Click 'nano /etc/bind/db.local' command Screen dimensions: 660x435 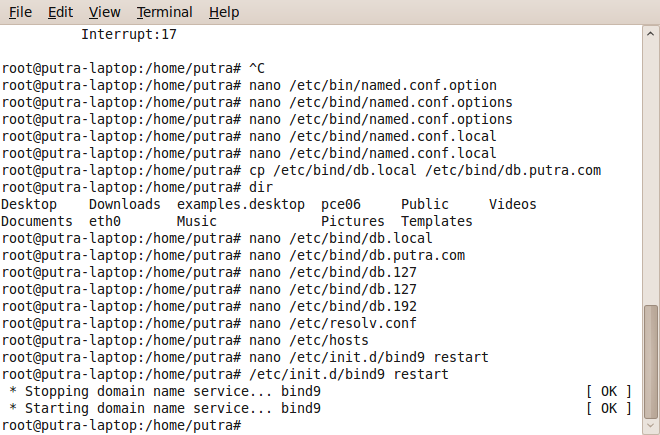[x=341, y=238]
